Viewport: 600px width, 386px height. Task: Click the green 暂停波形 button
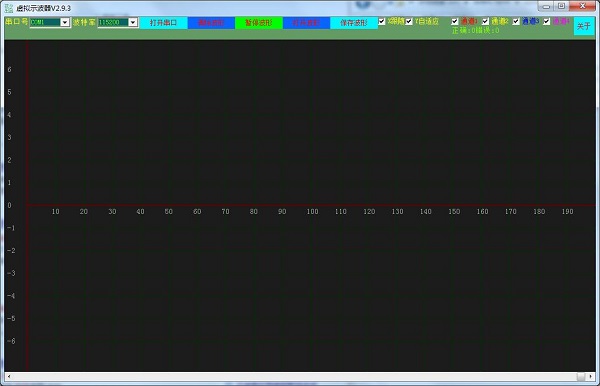(259, 23)
